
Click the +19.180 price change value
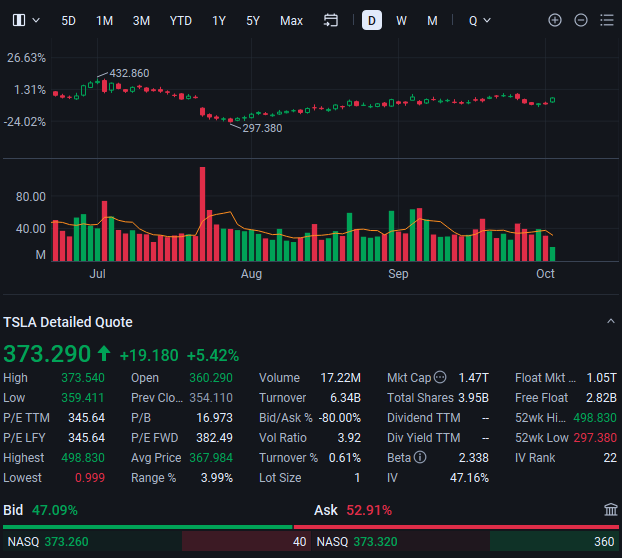pos(149,356)
